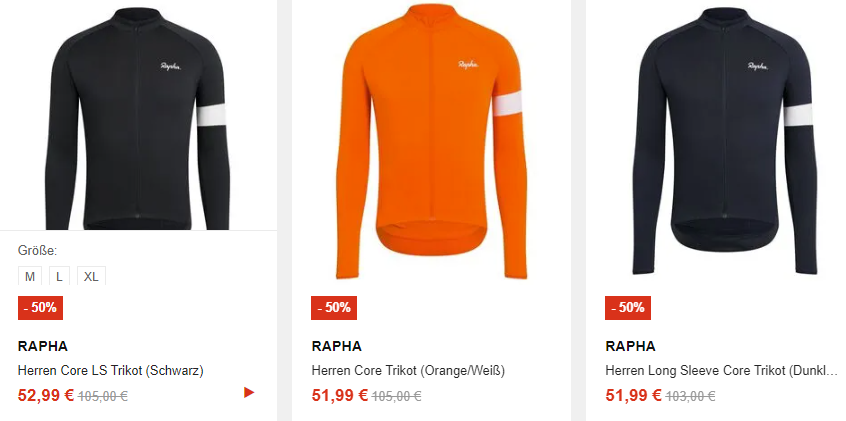846x421 pixels.
Task: Click the -50% badge on the dark blue jersey
Action: click(627, 308)
